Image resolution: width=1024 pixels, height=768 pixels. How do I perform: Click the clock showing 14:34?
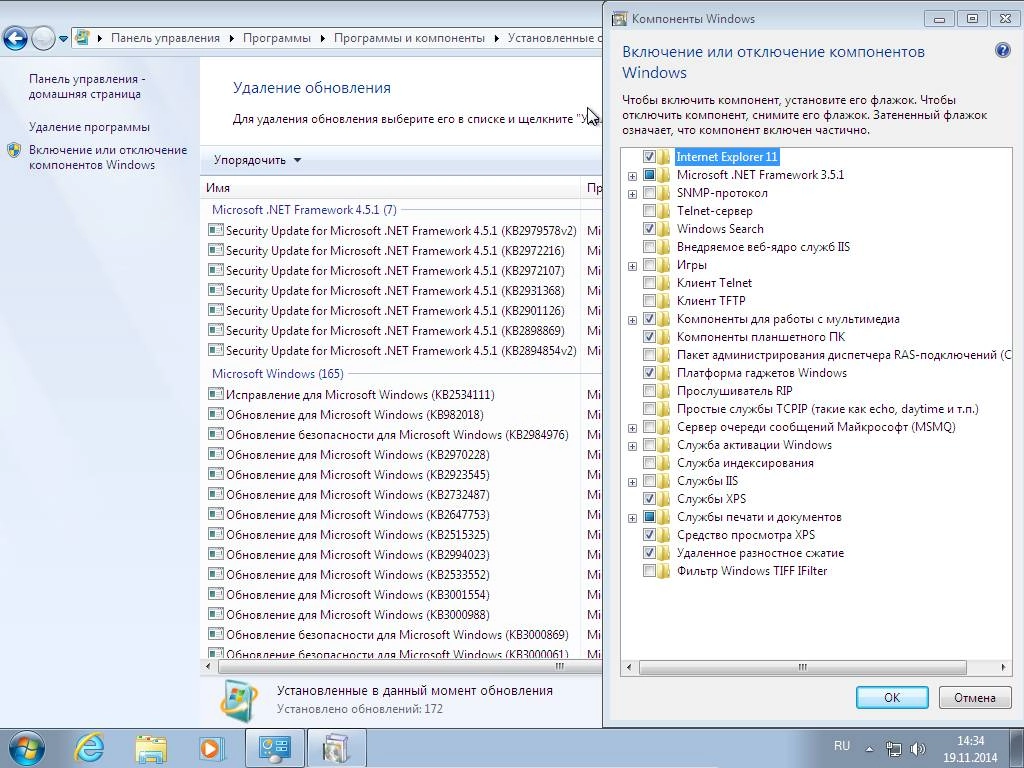click(x=970, y=741)
